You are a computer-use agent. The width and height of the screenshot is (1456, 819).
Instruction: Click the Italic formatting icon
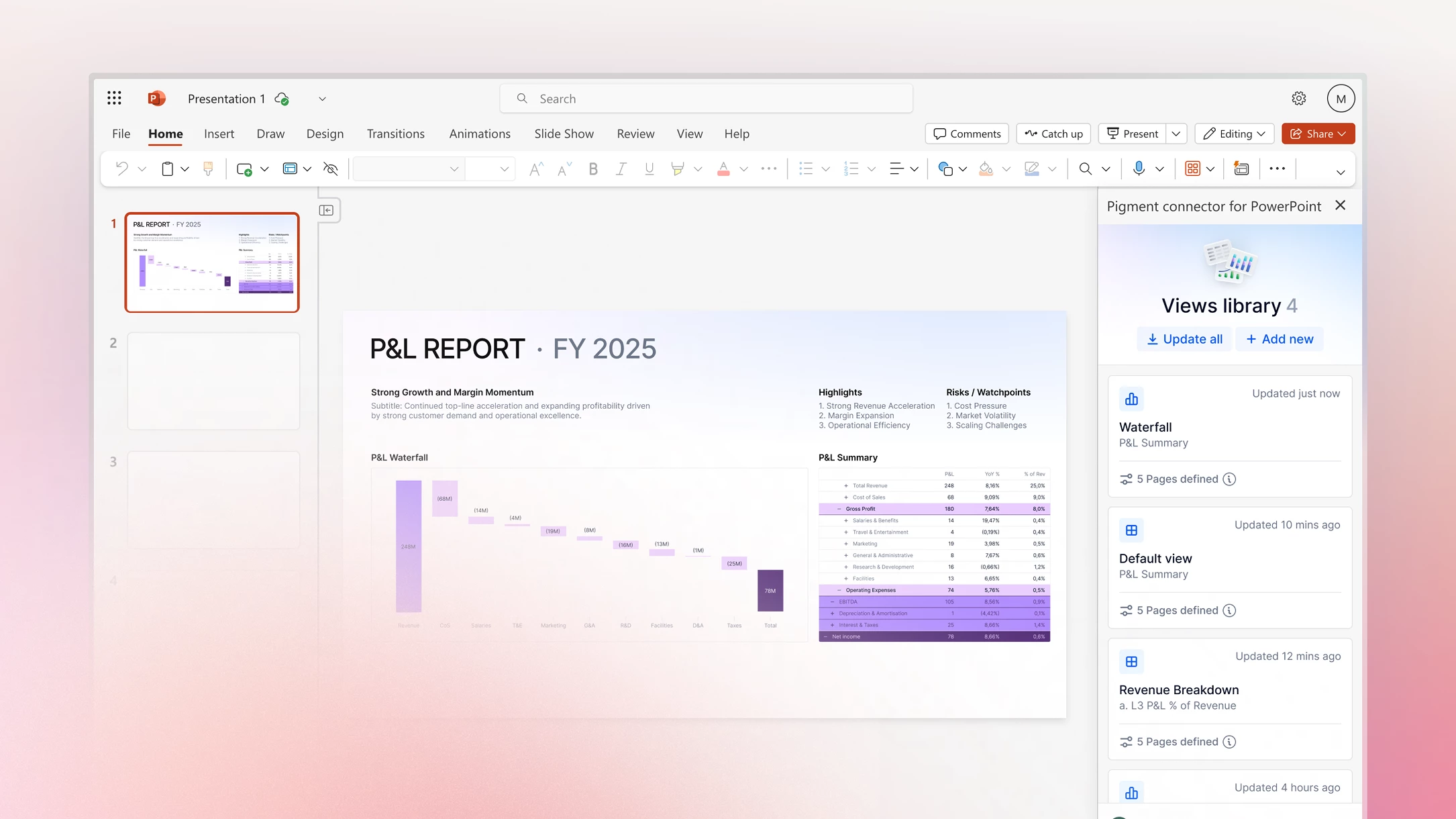(621, 169)
